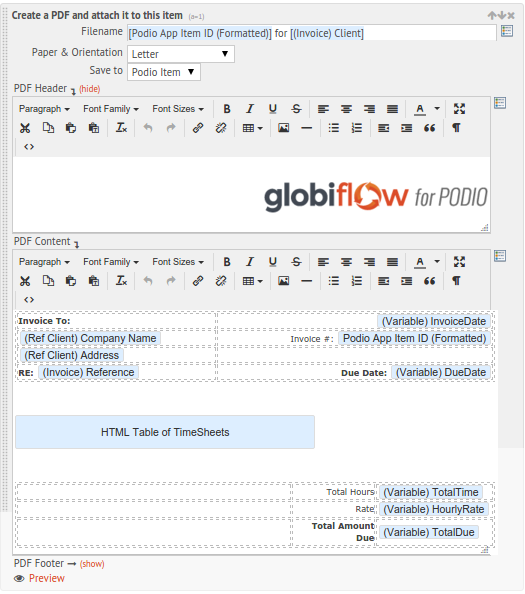Open Font Family dropdown in PDF Content toolbar
The image size is (525, 594).
point(111,262)
